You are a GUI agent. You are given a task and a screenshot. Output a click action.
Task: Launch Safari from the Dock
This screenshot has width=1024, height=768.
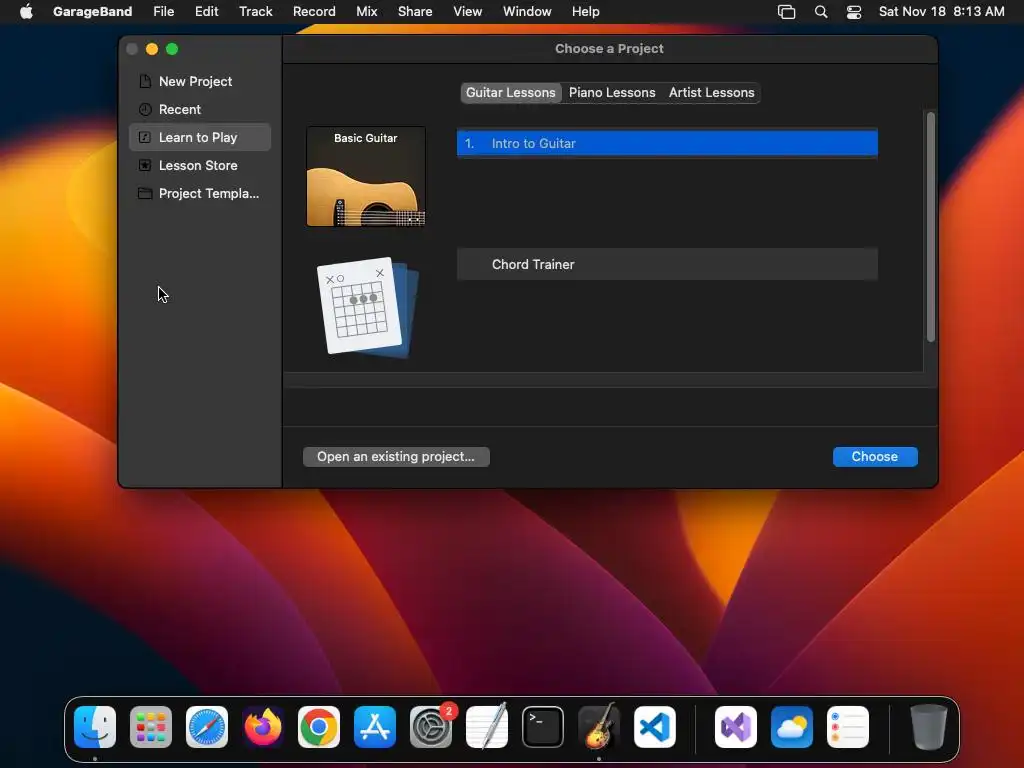point(207,727)
